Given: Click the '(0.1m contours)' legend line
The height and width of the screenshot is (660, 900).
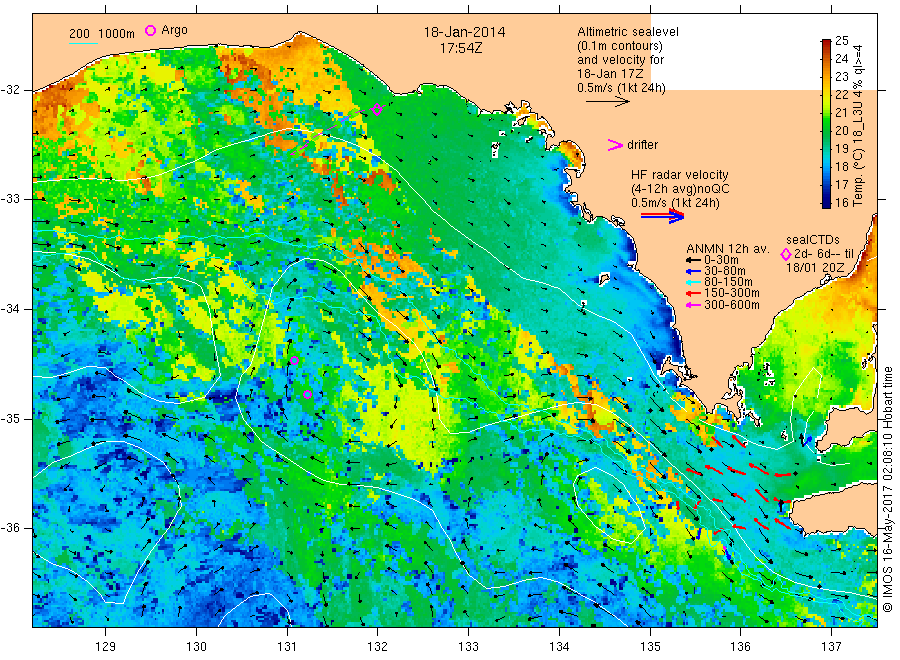Looking at the screenshot, I should pos(619,46).
